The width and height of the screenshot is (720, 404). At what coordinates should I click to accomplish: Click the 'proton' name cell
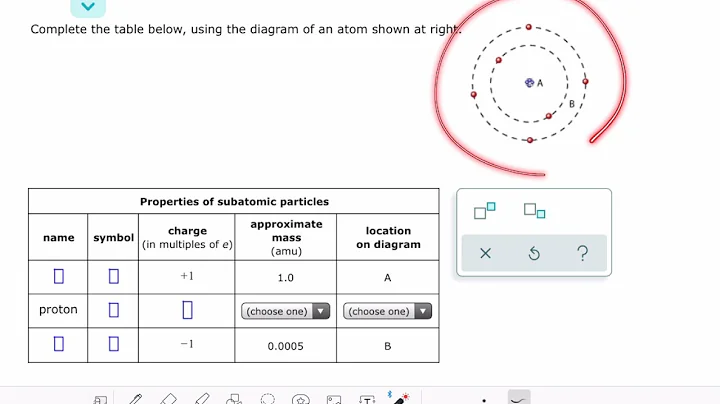[58, 310]
